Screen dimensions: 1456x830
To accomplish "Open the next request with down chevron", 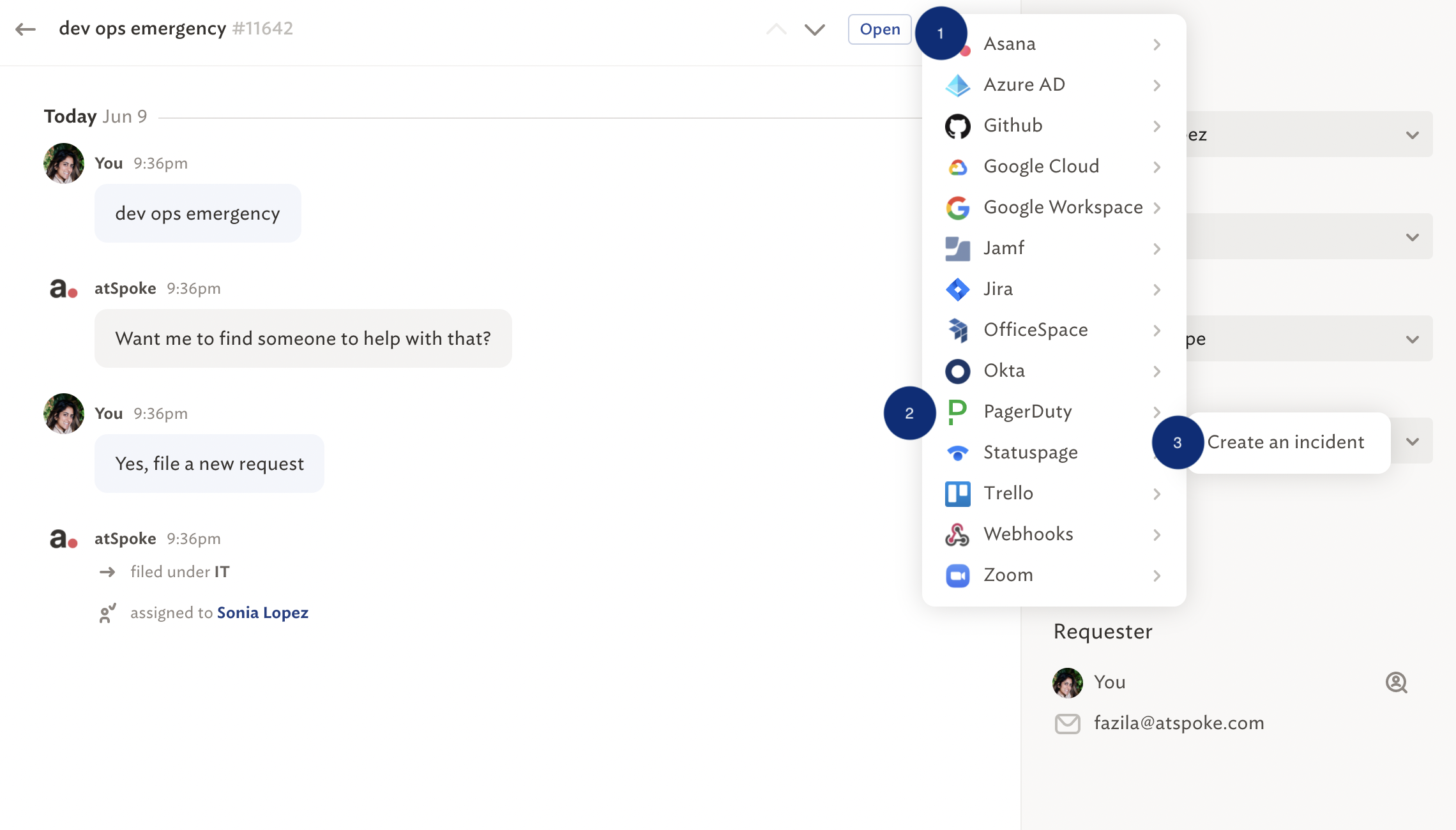I will [814, 29].
